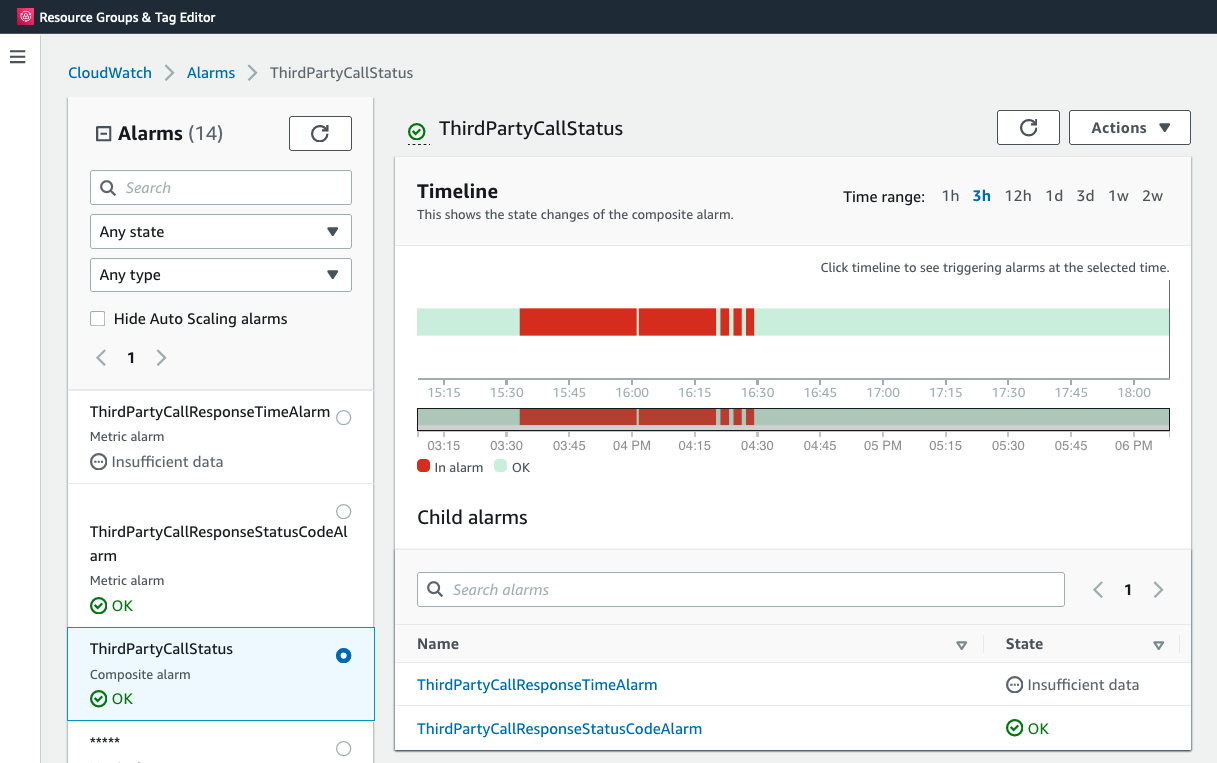Refresh the Alarms list

point(320,133)
